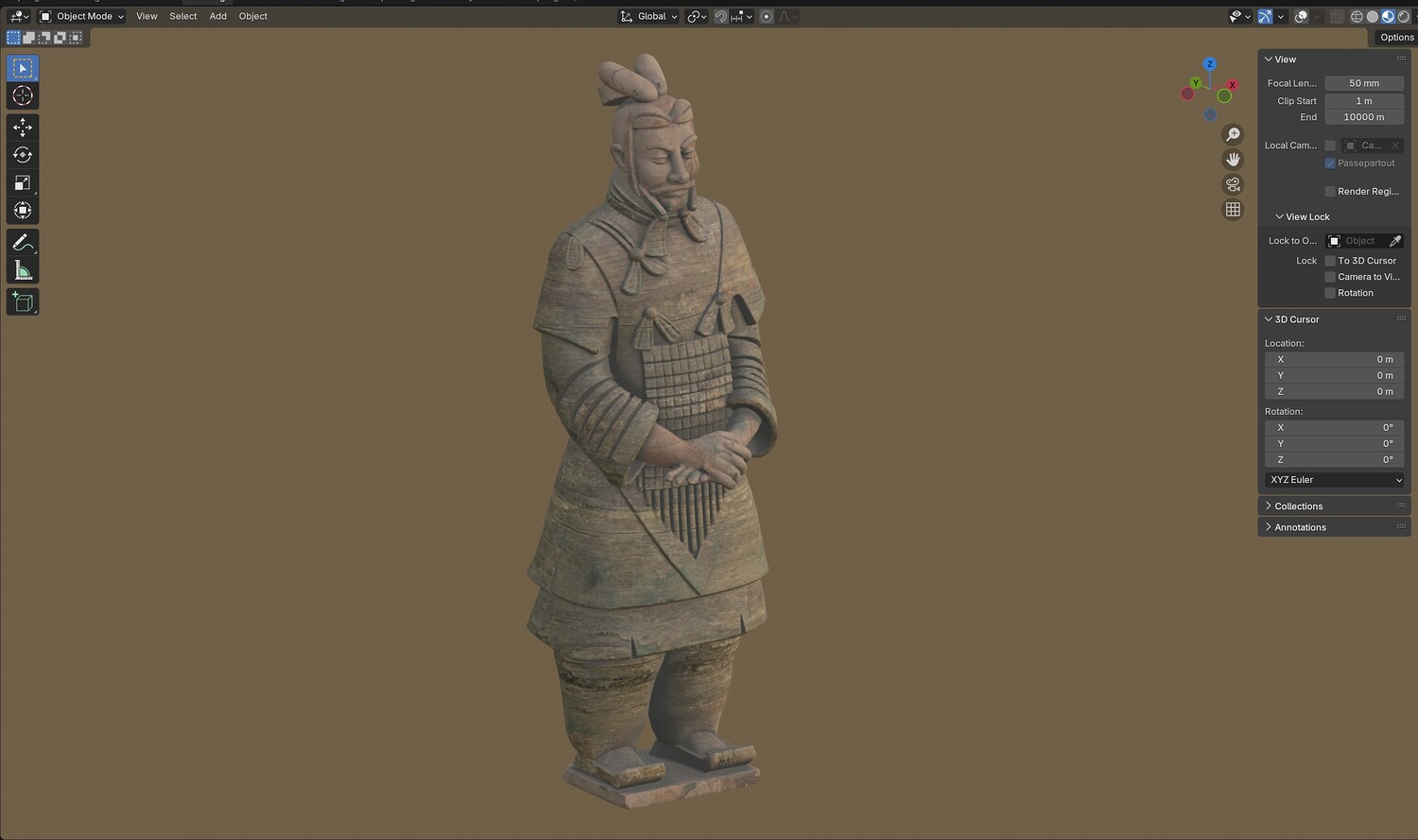Enable the Local Camera checkbox

pos(1330,146)
